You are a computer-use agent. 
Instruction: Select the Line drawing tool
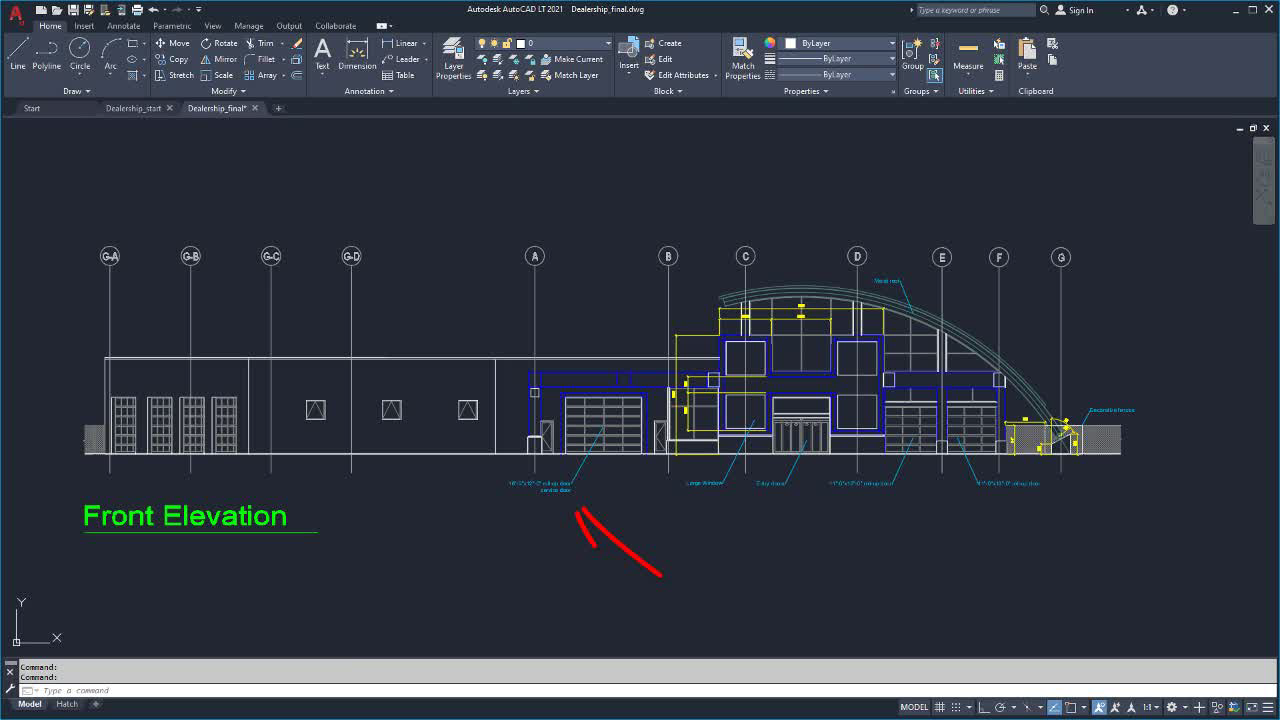click(x=17, y=50)
